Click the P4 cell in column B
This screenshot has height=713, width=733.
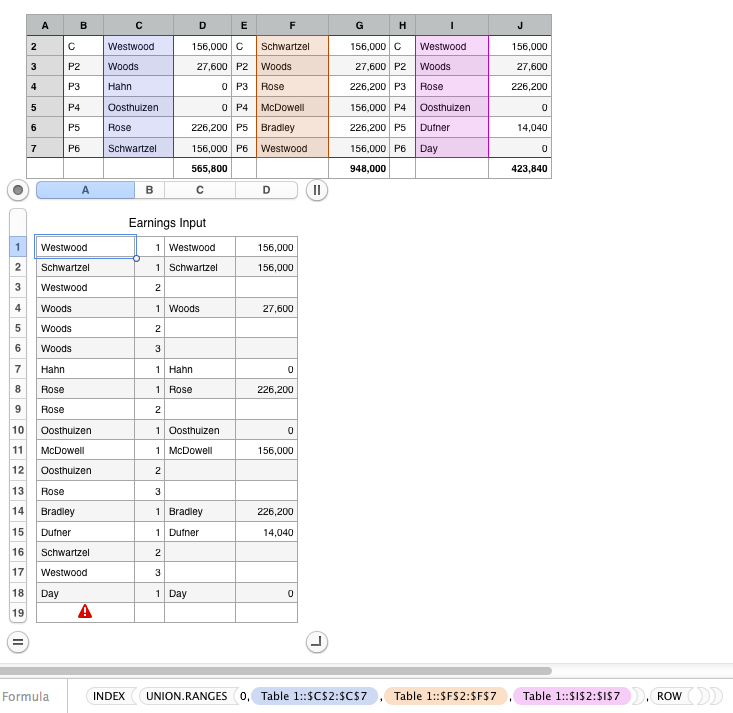point(83,108)
